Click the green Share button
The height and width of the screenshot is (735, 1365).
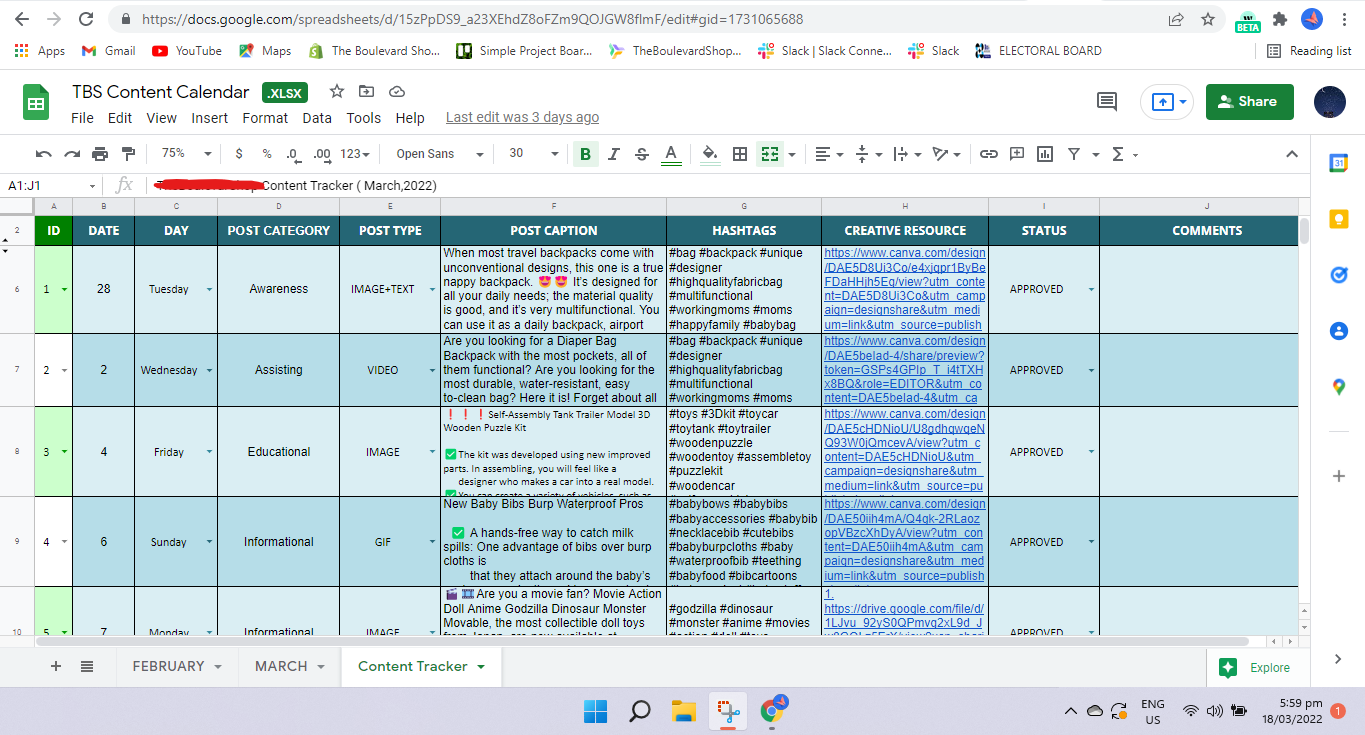tap(1249, 101)
